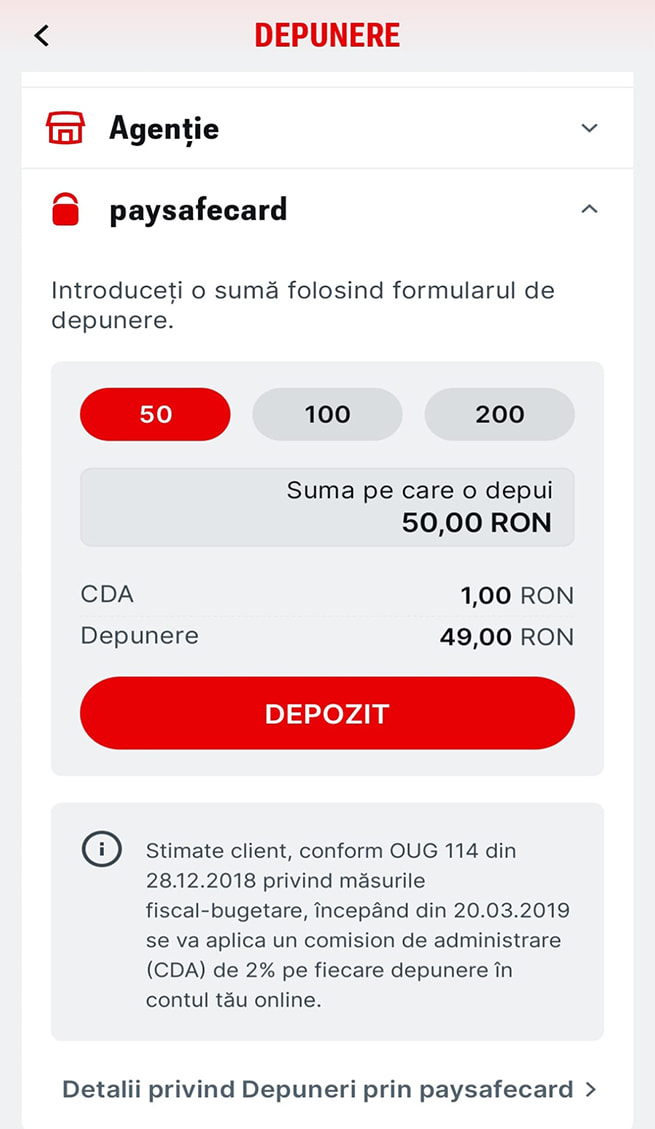The width and height of the screenshot is (655, 1129).
Task: Click the deposit amount field showing 50,00 RON
Action: (x=327, y=507)
